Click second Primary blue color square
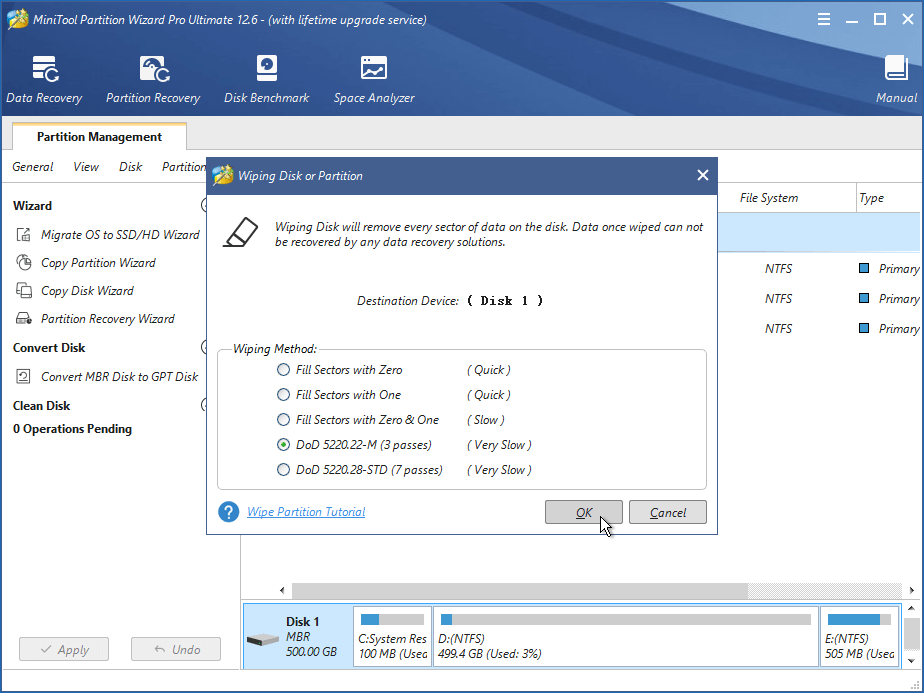 (864, 298)
